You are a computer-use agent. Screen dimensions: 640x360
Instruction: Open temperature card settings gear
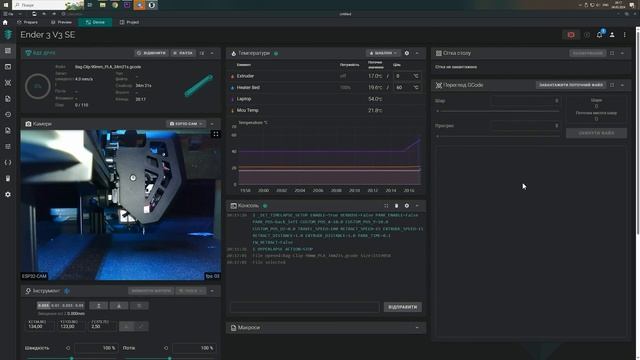[407, 53]
